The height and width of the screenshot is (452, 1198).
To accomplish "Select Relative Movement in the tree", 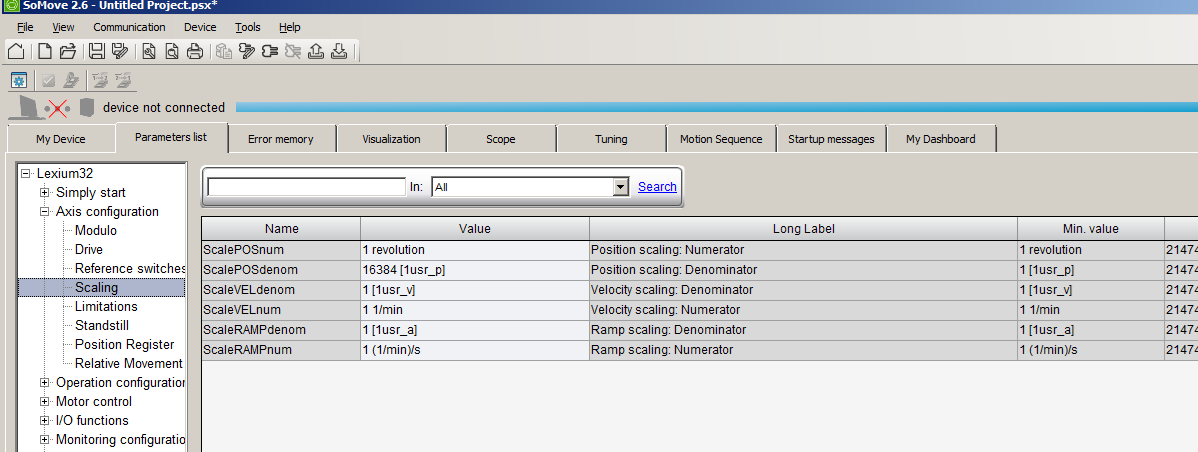I will click(128, 363).
